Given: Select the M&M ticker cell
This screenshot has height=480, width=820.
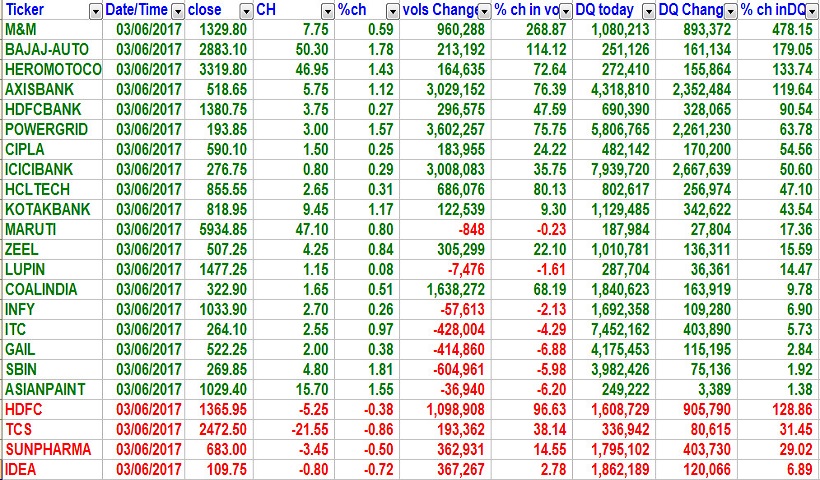Looking at the screenshot, I should tap(50, 30).
